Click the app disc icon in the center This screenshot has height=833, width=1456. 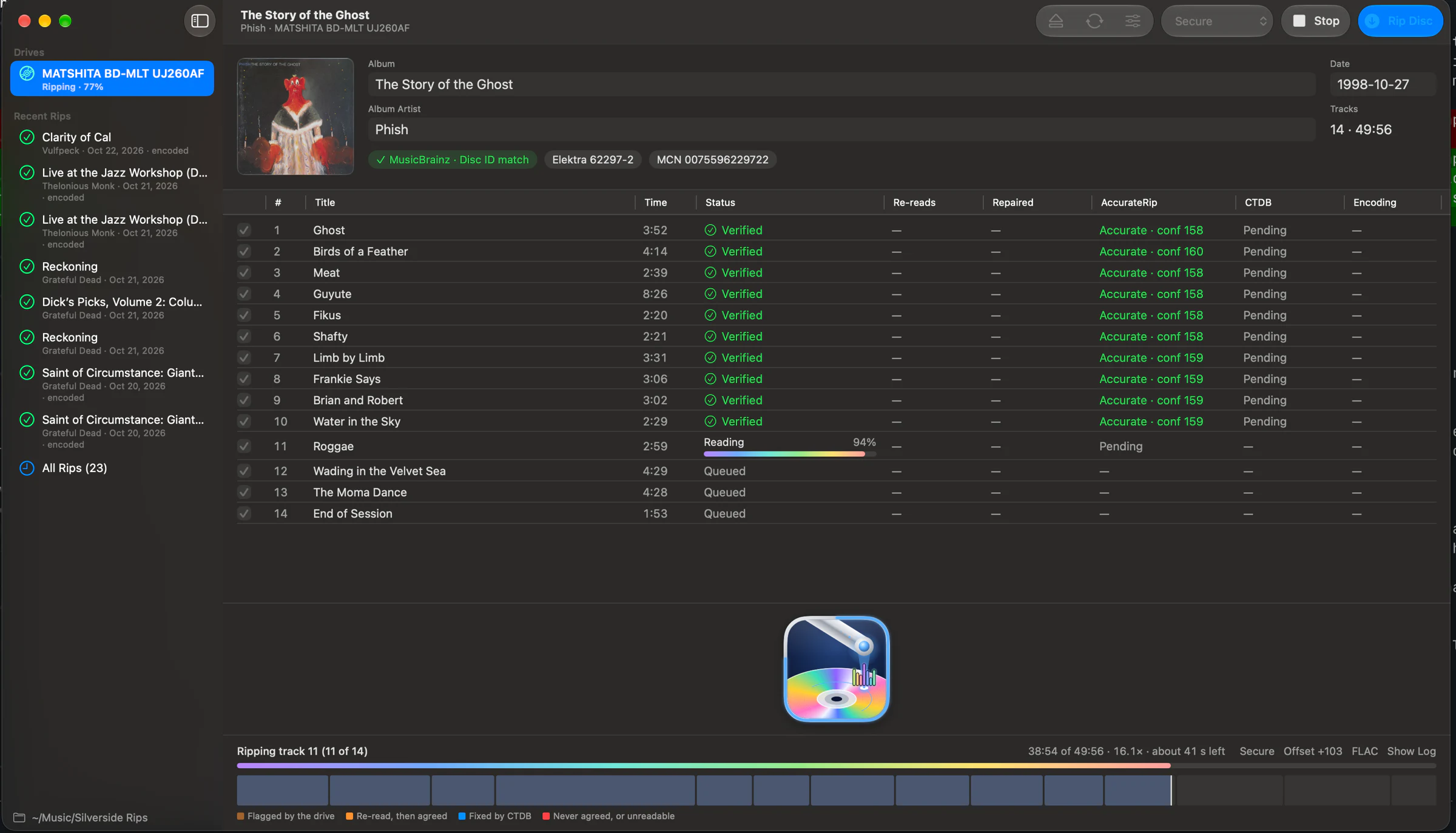[837, 669]
